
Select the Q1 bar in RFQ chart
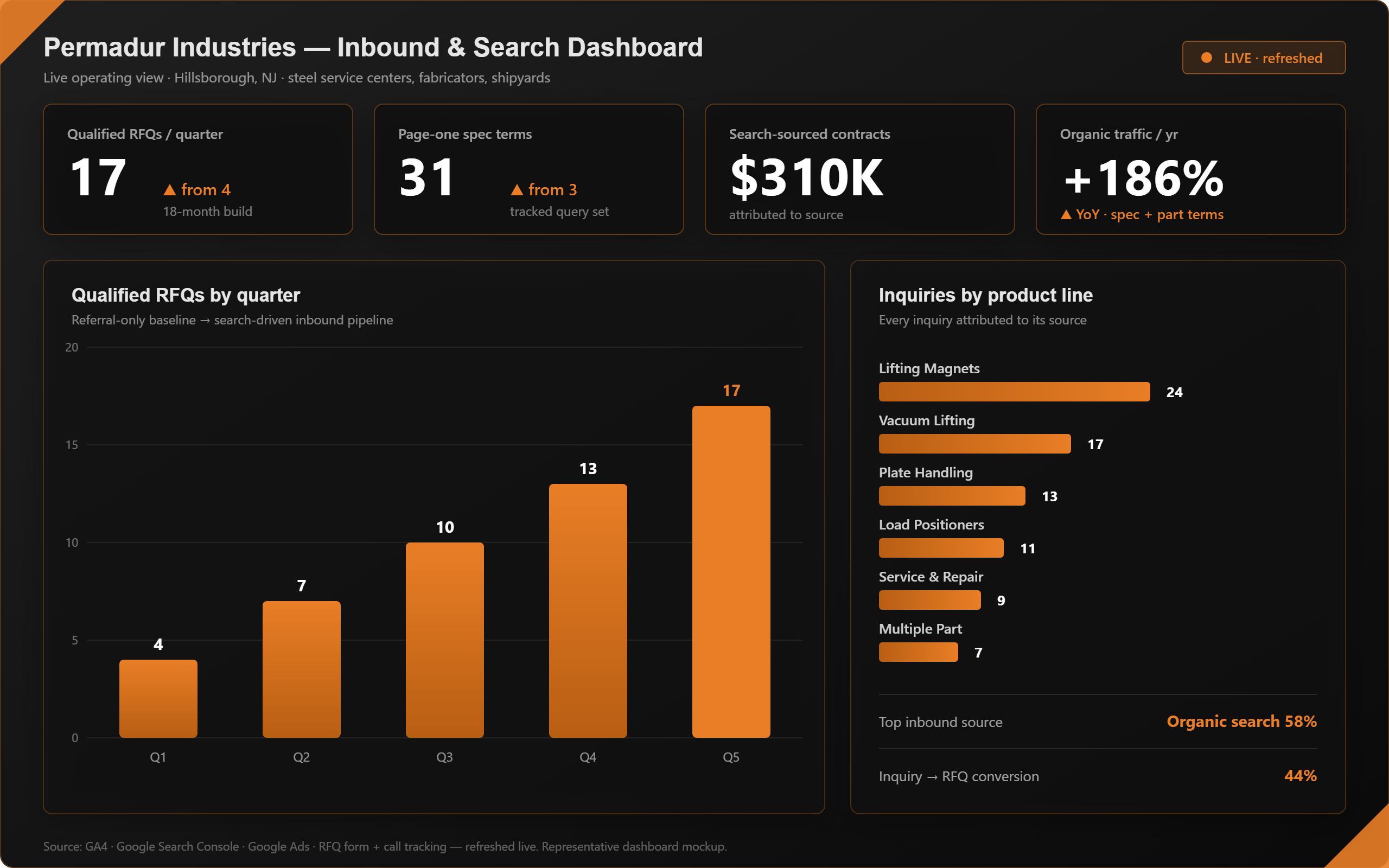point(158,699)
